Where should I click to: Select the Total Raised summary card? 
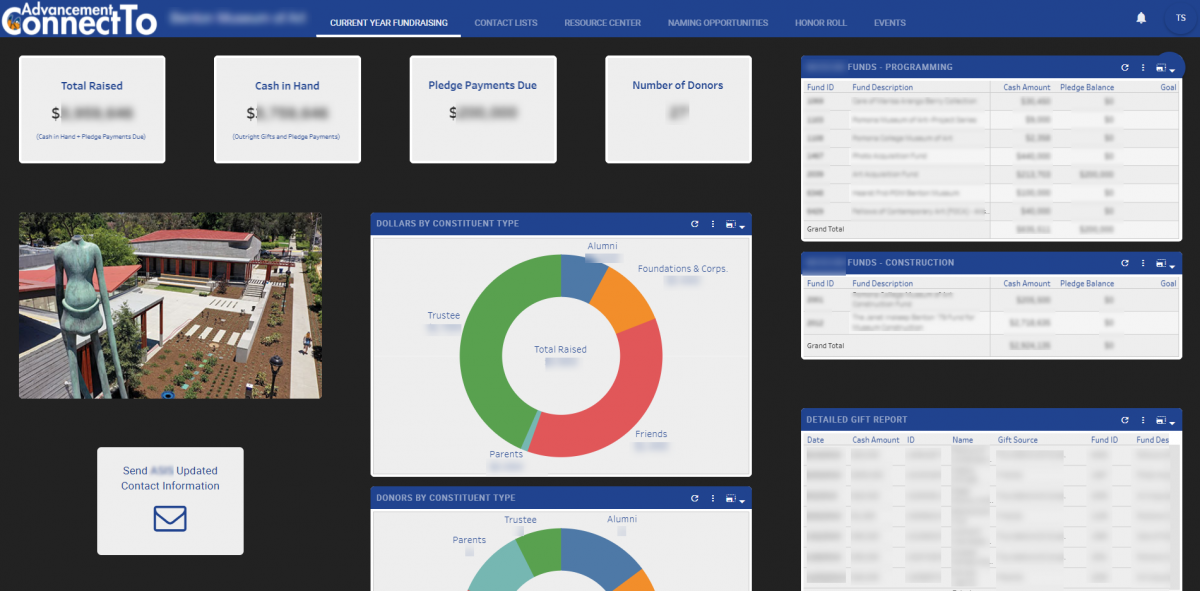click(92, 109)
